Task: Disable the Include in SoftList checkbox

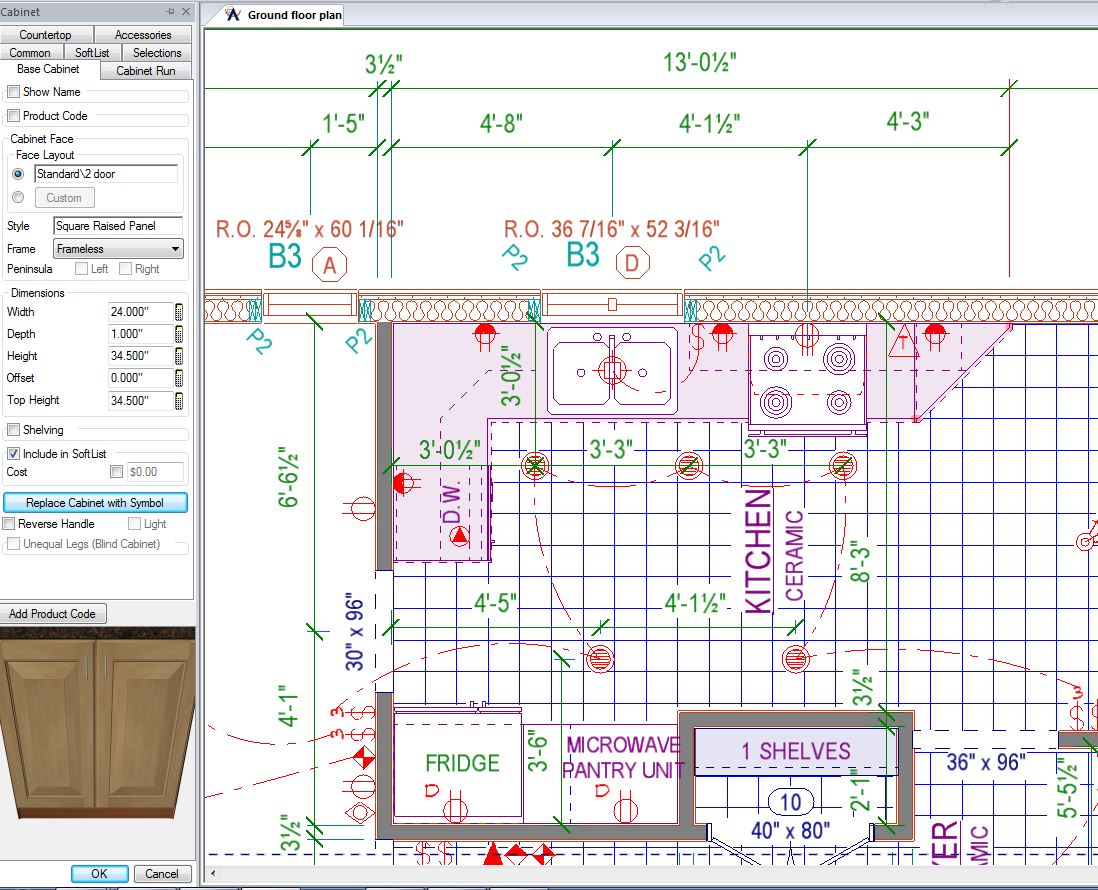Action: pyautogui.click(x=13, y=452)
